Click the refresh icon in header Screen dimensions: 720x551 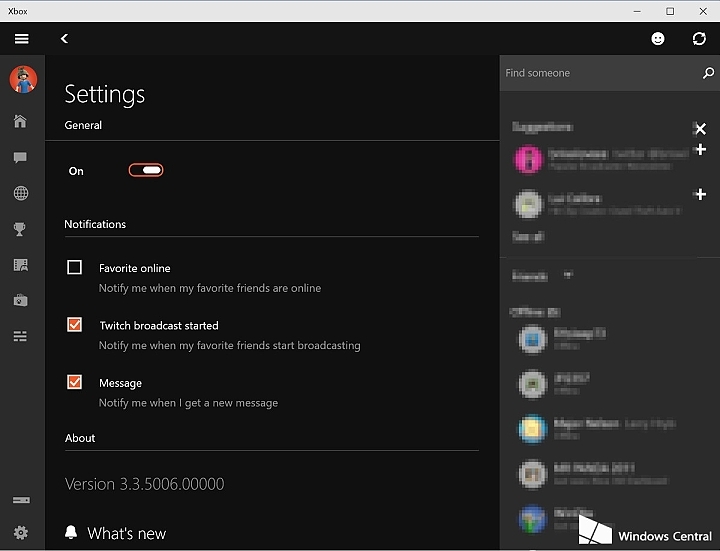(x=699, y=39)
